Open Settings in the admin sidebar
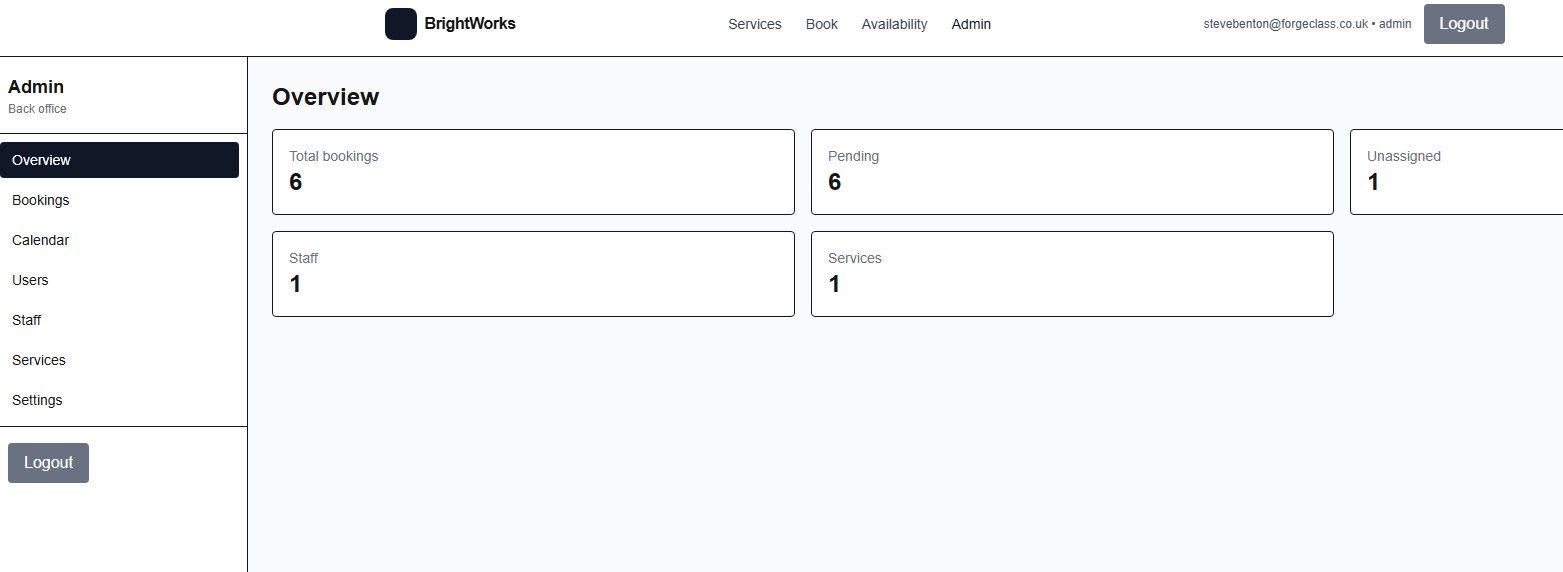The width and height of the screenshot is (1563, 572). coord(37,400)
